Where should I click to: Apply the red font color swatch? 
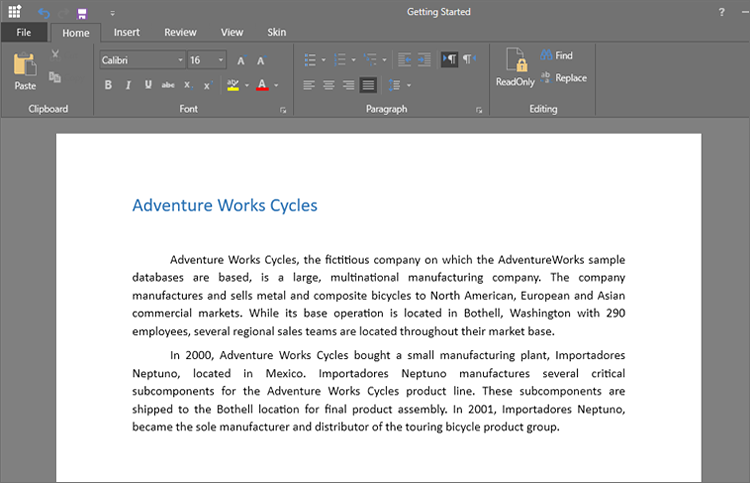(262, 85)
